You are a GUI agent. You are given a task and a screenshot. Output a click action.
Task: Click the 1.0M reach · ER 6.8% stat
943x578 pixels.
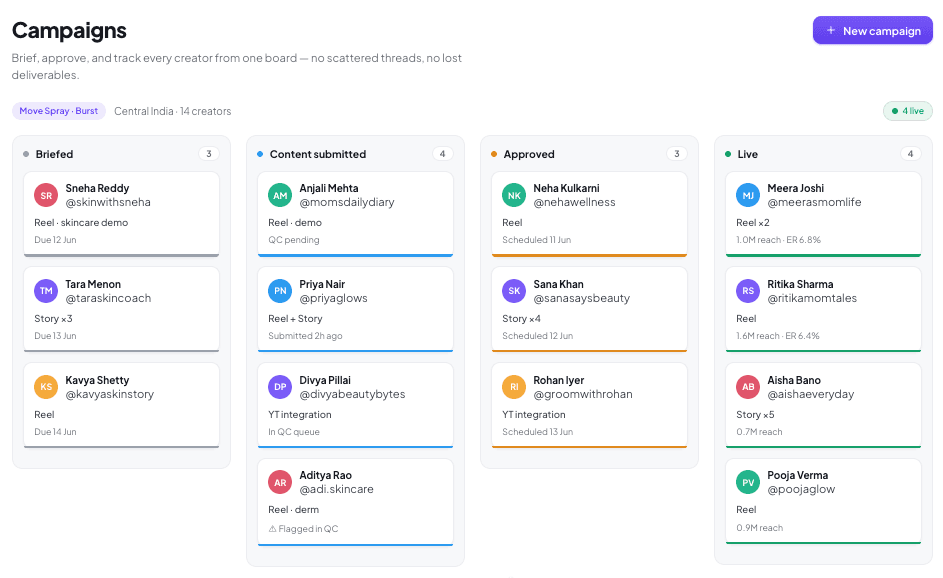point(778,239)
